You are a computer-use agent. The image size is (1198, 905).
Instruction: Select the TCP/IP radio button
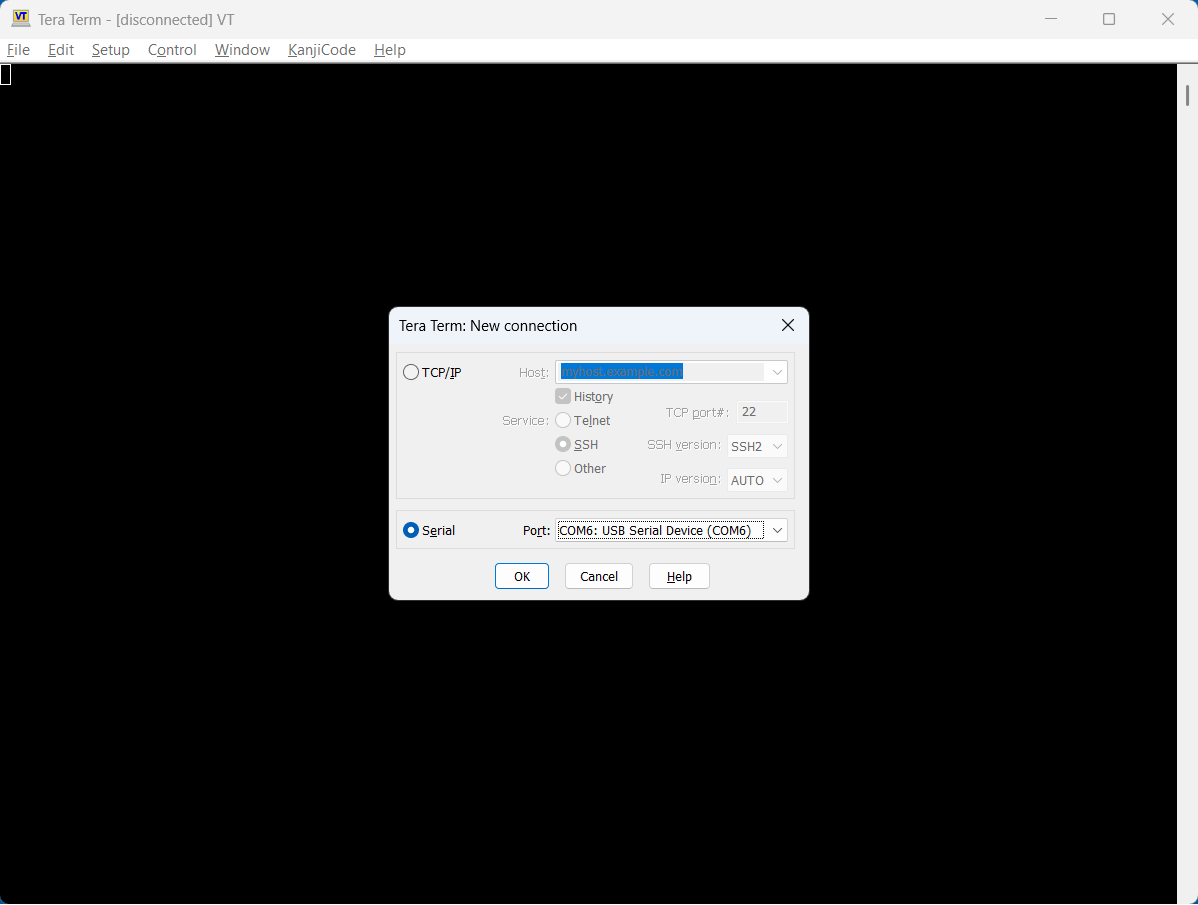(411, 372)
